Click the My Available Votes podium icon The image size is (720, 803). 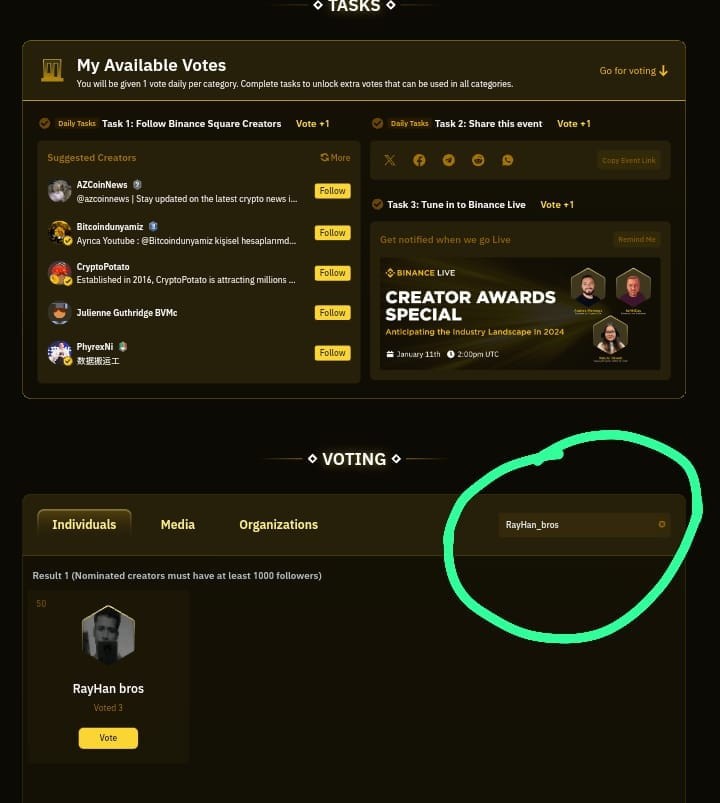52,70
